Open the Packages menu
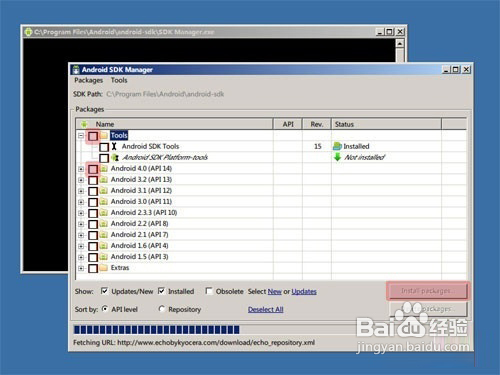Viewport: 500px width, 375px height. click(88, 80)
